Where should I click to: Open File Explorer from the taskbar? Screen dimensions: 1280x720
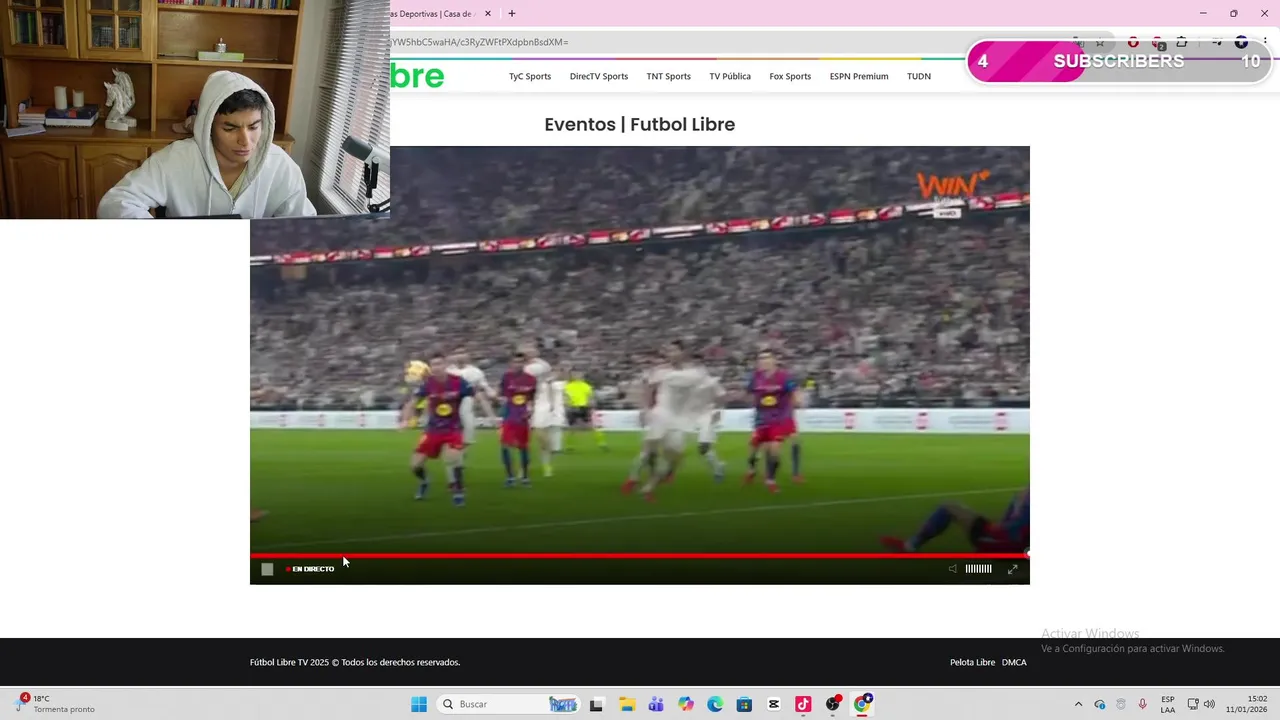pos(626,704)
